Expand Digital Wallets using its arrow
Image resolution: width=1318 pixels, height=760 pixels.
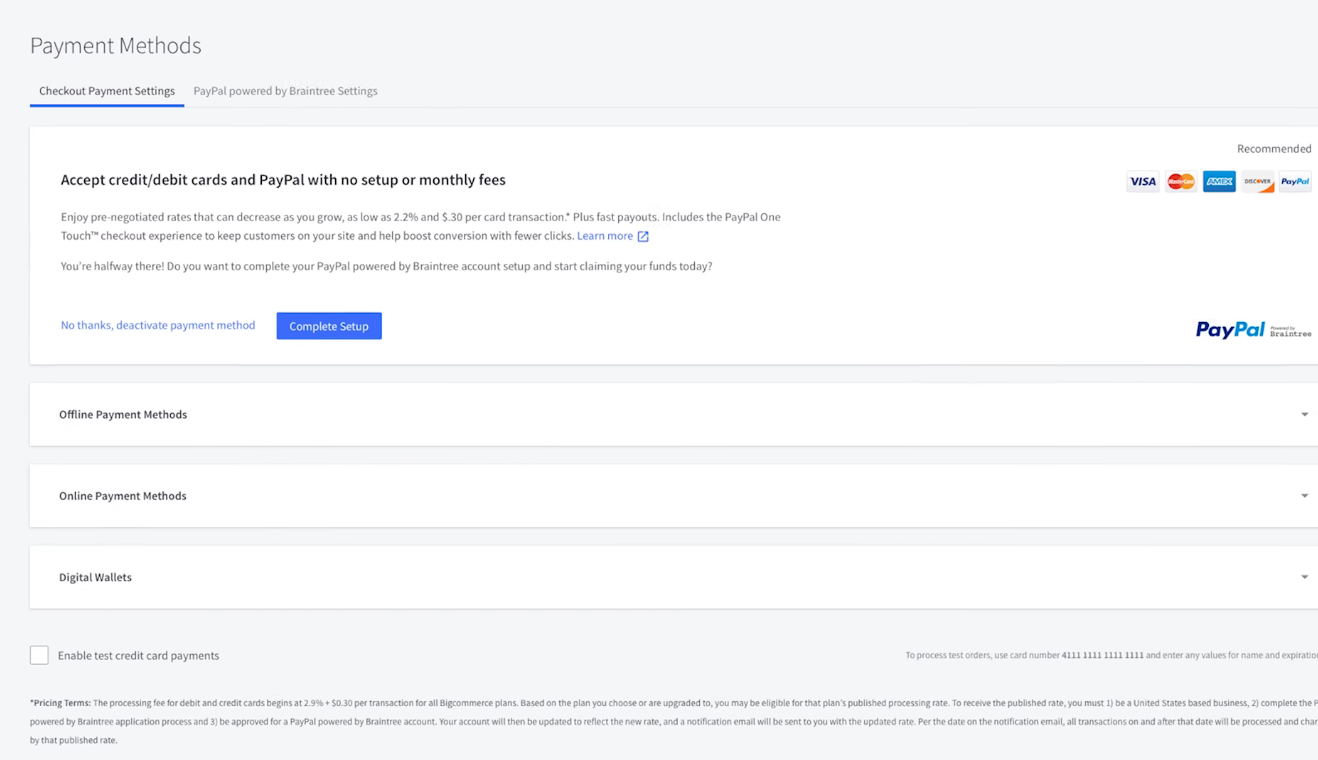[x=1304, y=577]
